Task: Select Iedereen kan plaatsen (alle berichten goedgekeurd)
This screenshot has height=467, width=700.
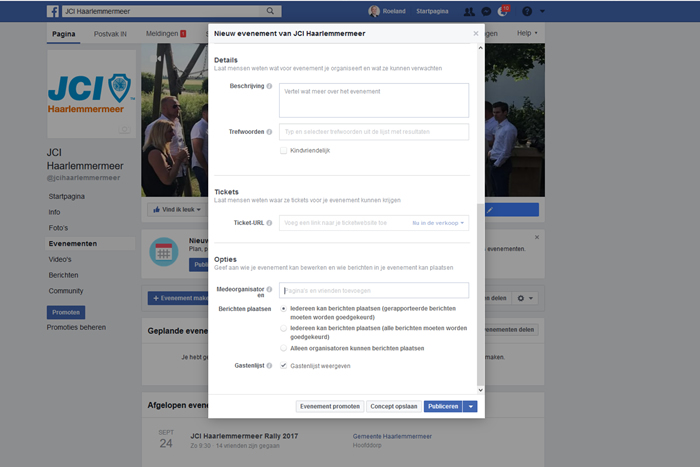Action: (x=283, y=328)
